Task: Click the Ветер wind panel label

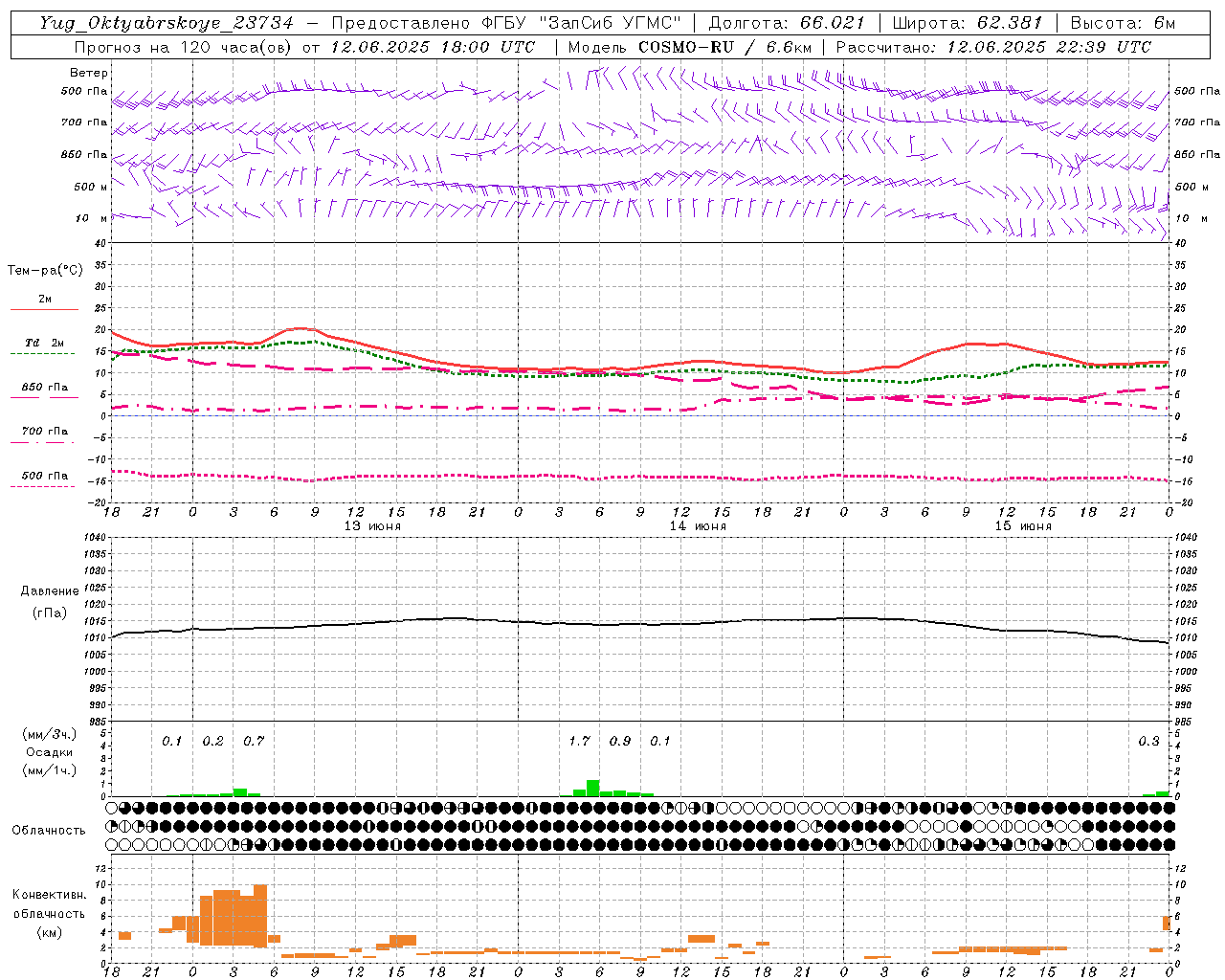Action: coord(89,73)
